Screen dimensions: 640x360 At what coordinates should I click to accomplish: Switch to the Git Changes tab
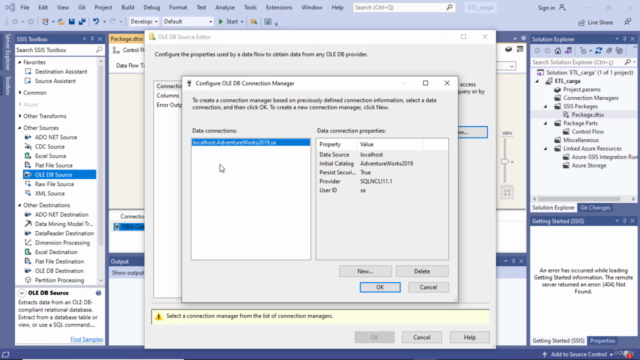(x=595, y=208)
